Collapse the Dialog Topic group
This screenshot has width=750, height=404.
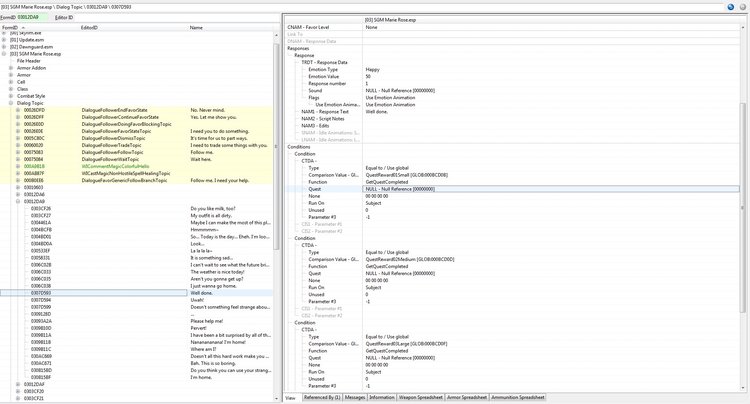(11, 103)
